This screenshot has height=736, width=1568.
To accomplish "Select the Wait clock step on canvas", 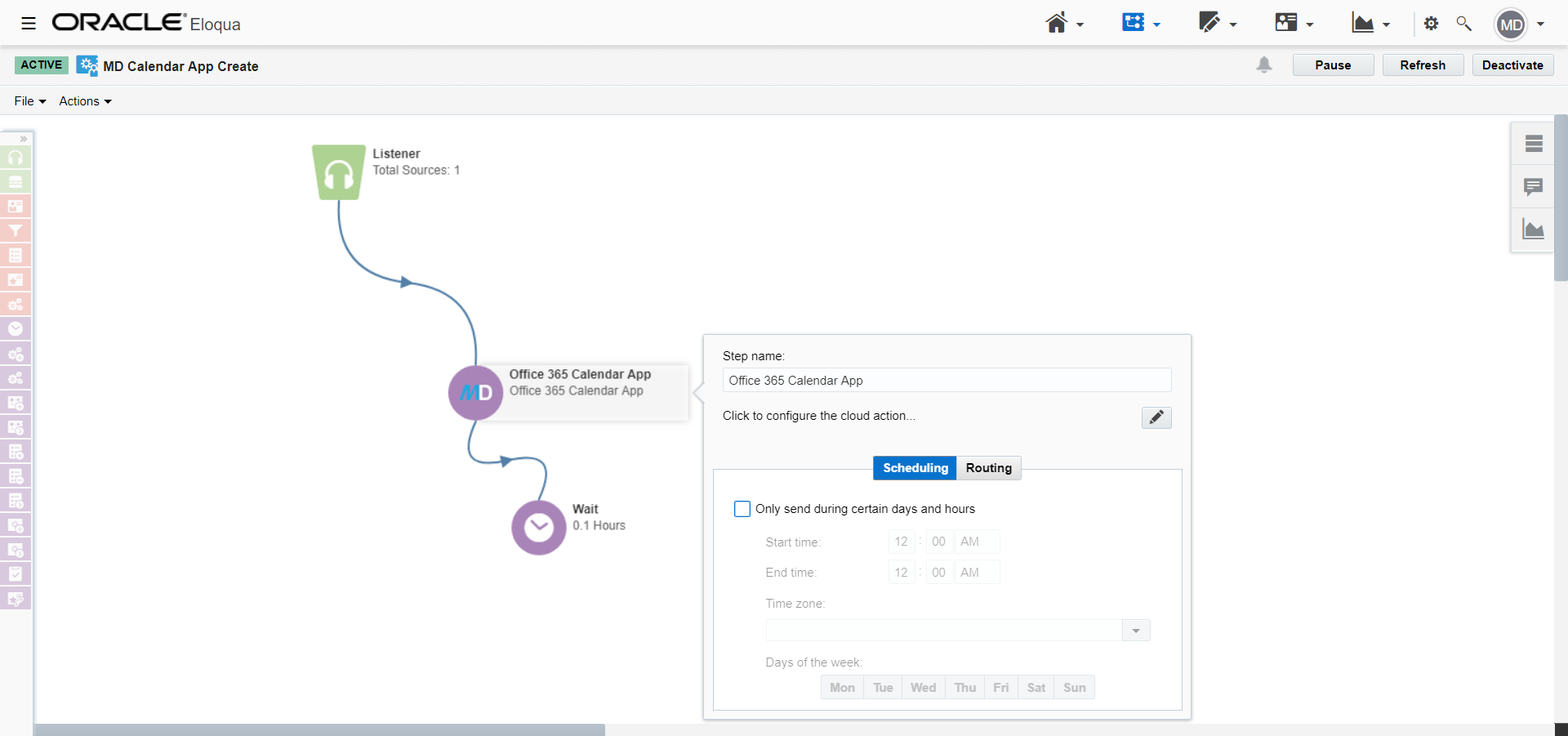I will click(x=538, y=528).
